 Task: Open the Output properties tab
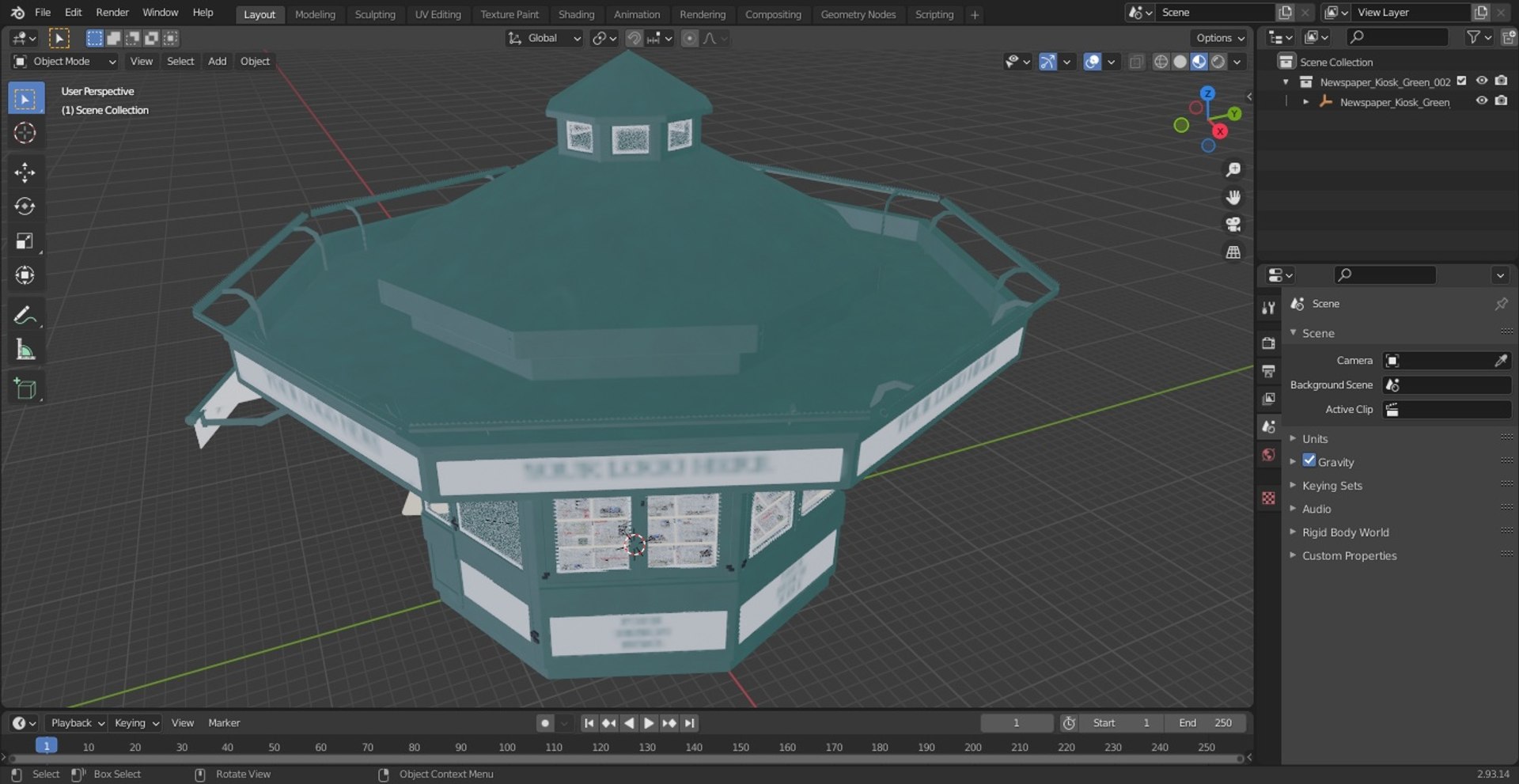pos(1269,371)
